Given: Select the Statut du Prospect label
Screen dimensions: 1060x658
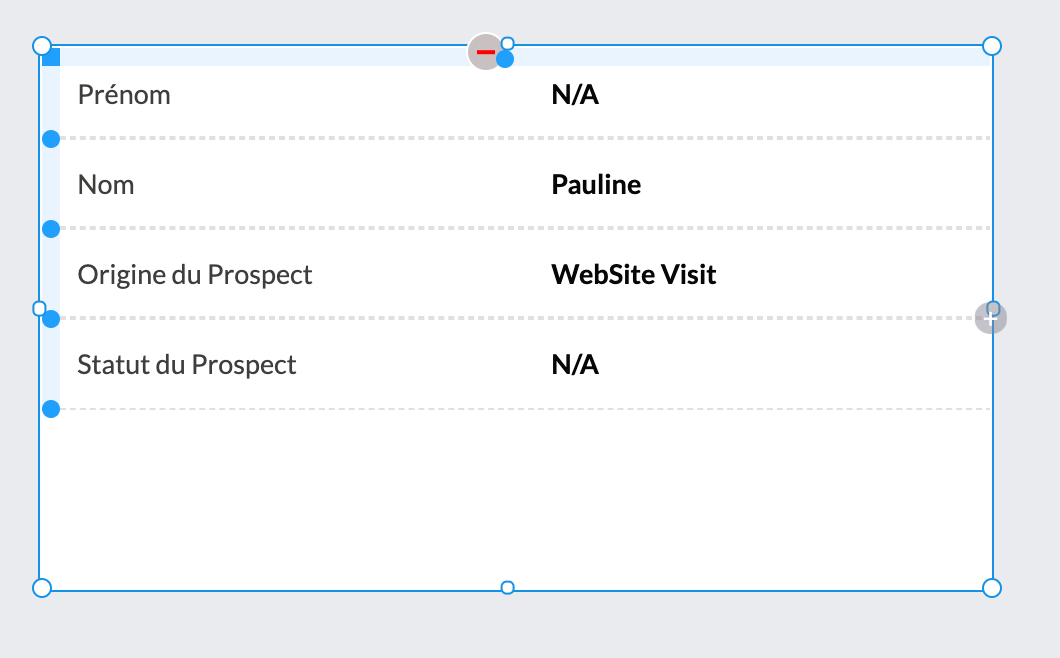Looking at the screenshot, I should (187, 365).
